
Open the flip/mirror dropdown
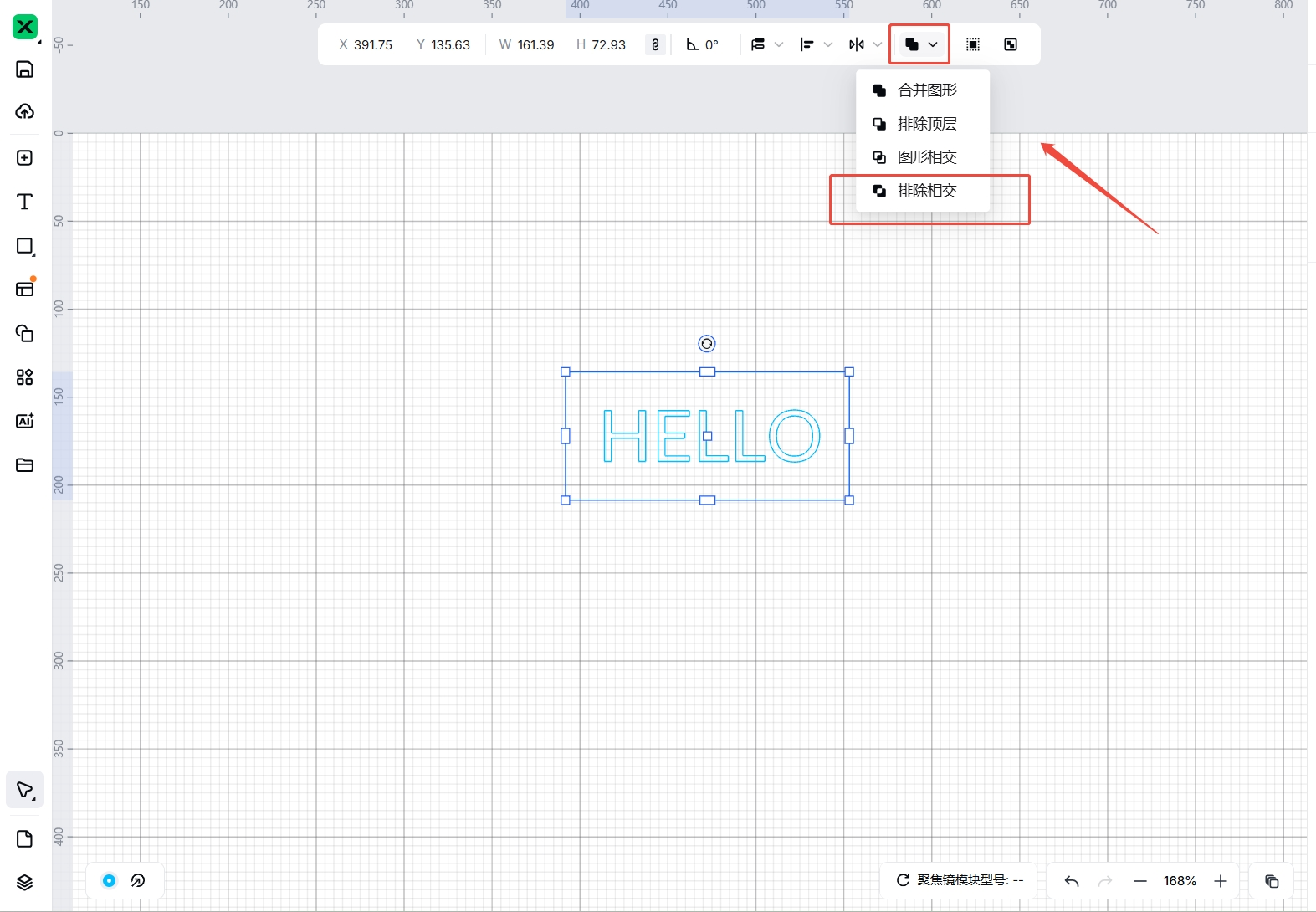click(865, 45)
